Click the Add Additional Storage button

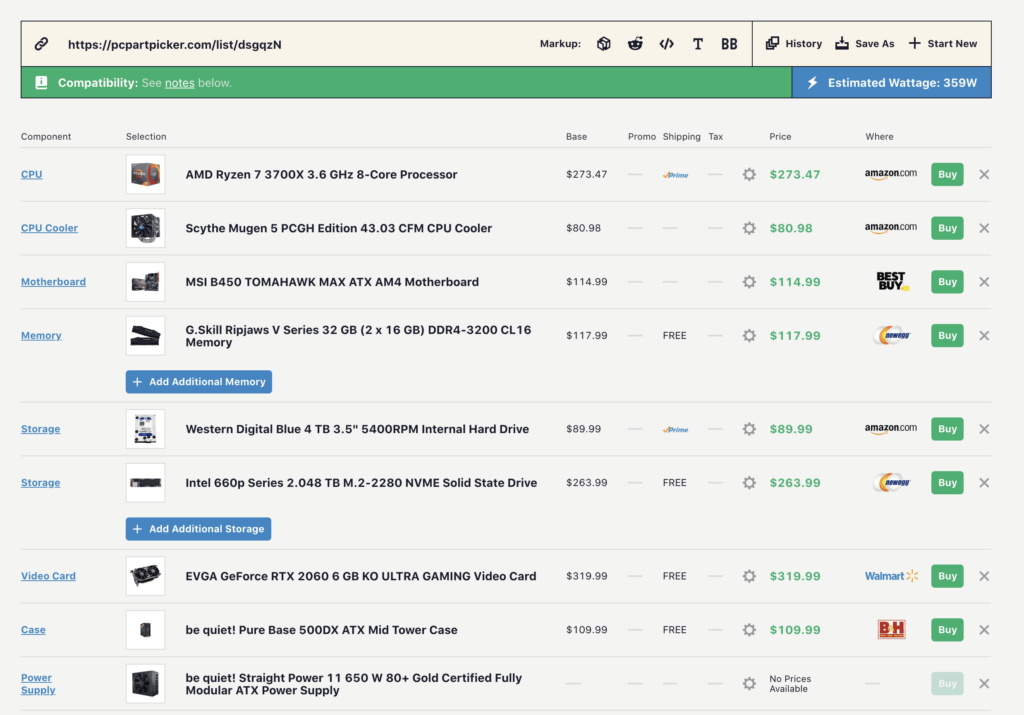[199, 529]
